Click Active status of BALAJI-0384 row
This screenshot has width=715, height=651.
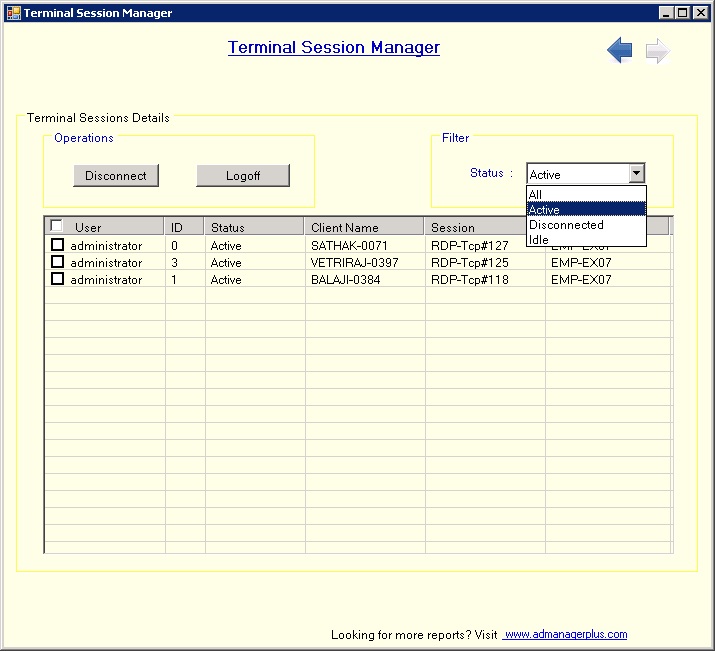226,279
